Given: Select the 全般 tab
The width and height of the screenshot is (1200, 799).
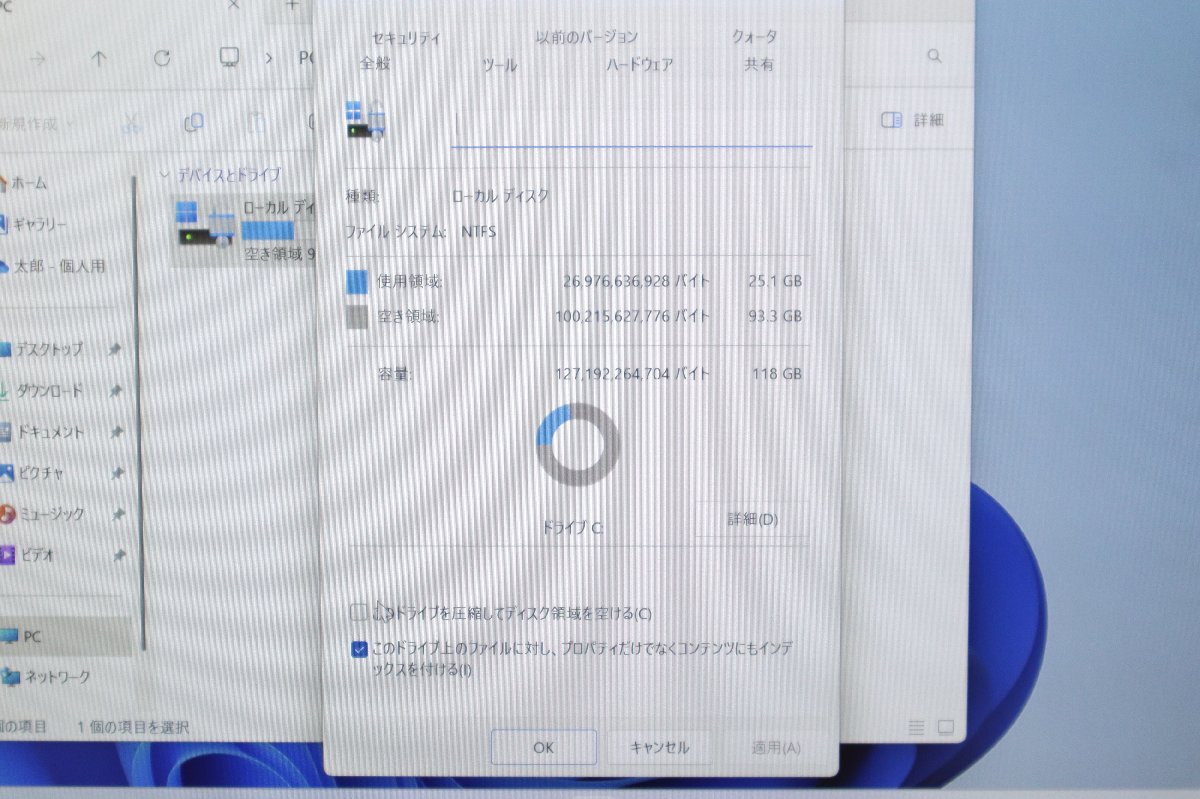Looking at the screenshot, I should pyautogui.click(x=375, y=64).
